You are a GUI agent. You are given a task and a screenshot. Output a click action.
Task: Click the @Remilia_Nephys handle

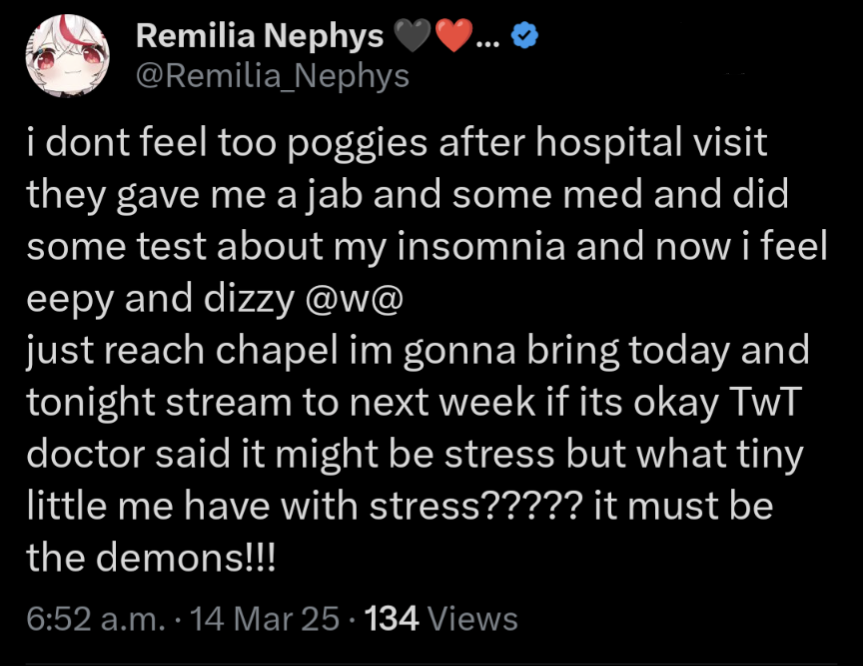tap(271, 76)
